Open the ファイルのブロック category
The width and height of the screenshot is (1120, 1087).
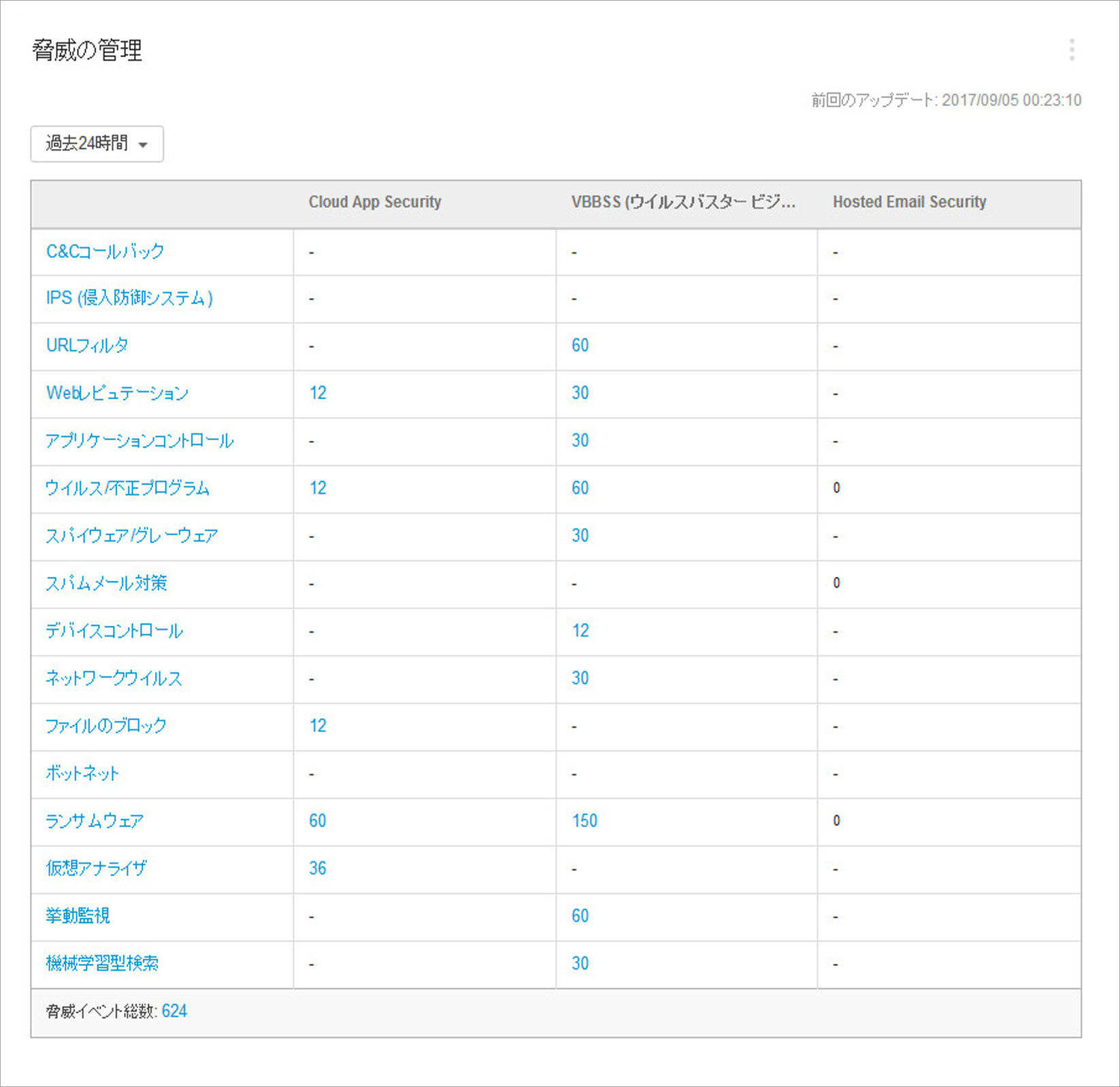pyautogui.click(x=106, y=726)
